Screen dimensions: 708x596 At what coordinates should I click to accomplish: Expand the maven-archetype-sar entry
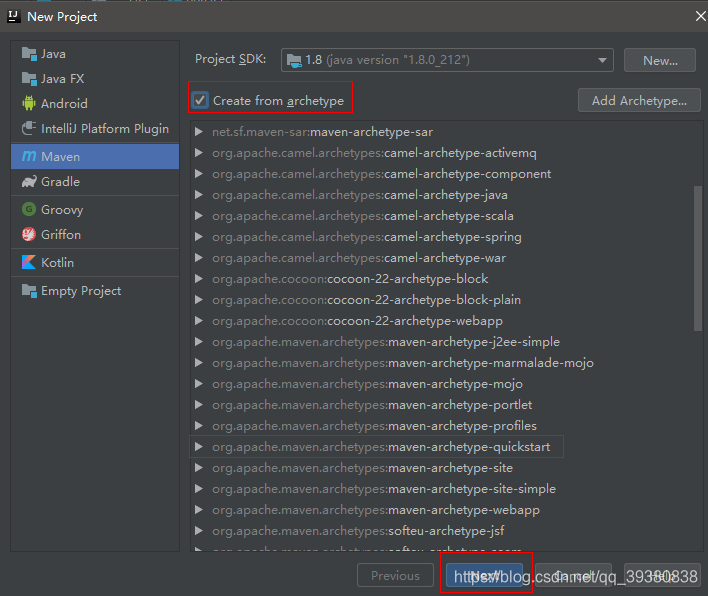pos(198,132)
